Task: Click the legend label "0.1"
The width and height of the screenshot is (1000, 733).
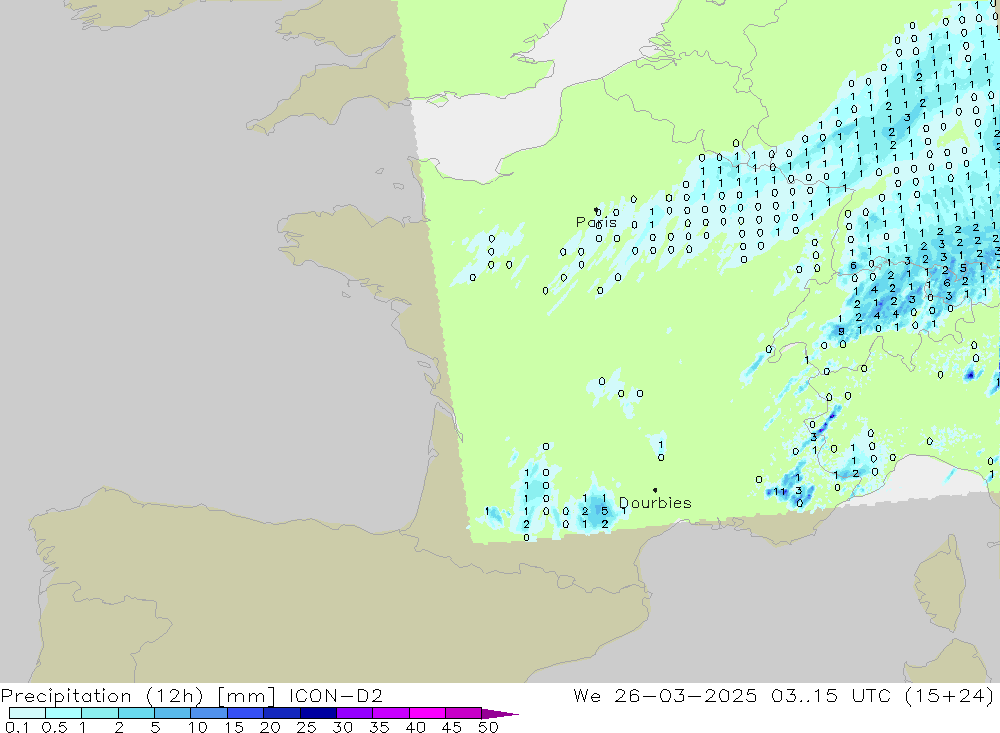Action: point(17,727)
